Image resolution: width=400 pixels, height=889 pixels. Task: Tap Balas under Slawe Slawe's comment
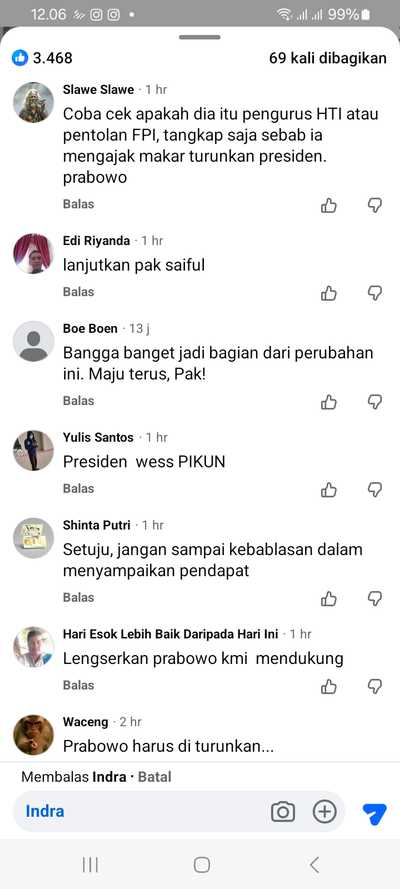(78, 204)
